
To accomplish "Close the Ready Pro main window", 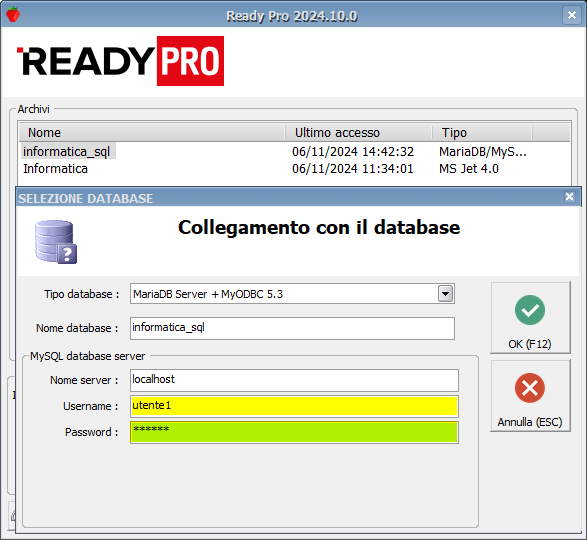I will [572, 15].
